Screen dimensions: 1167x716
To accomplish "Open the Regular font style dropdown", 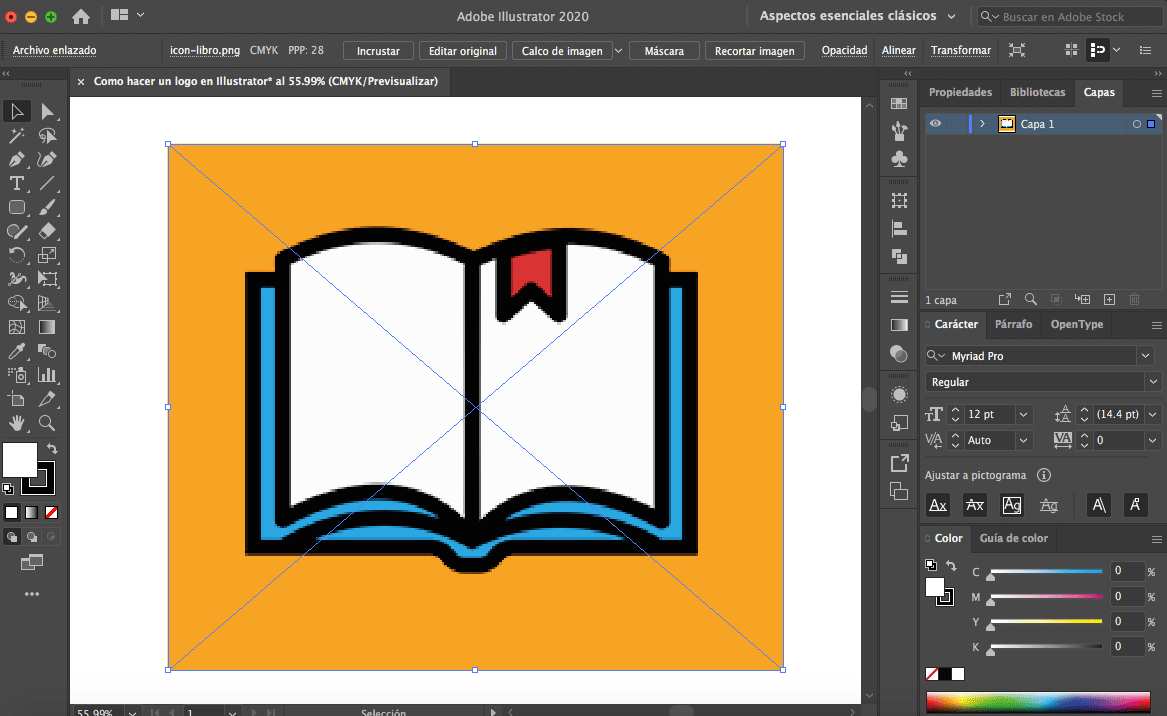I will [x=1151, y=381].
